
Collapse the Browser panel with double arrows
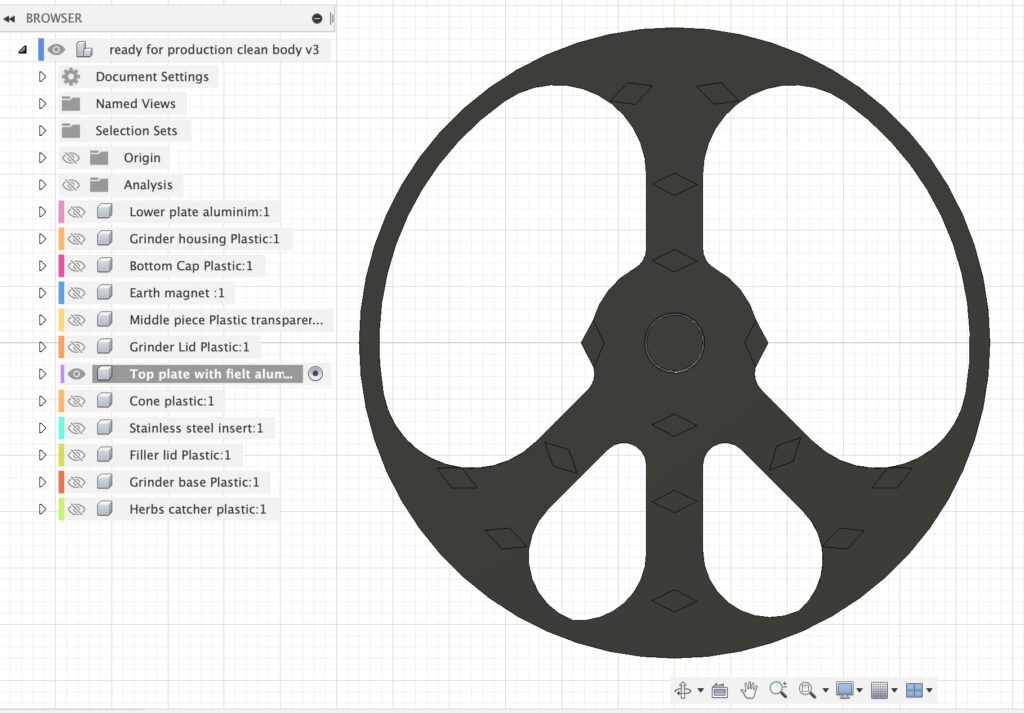(9, 18)
